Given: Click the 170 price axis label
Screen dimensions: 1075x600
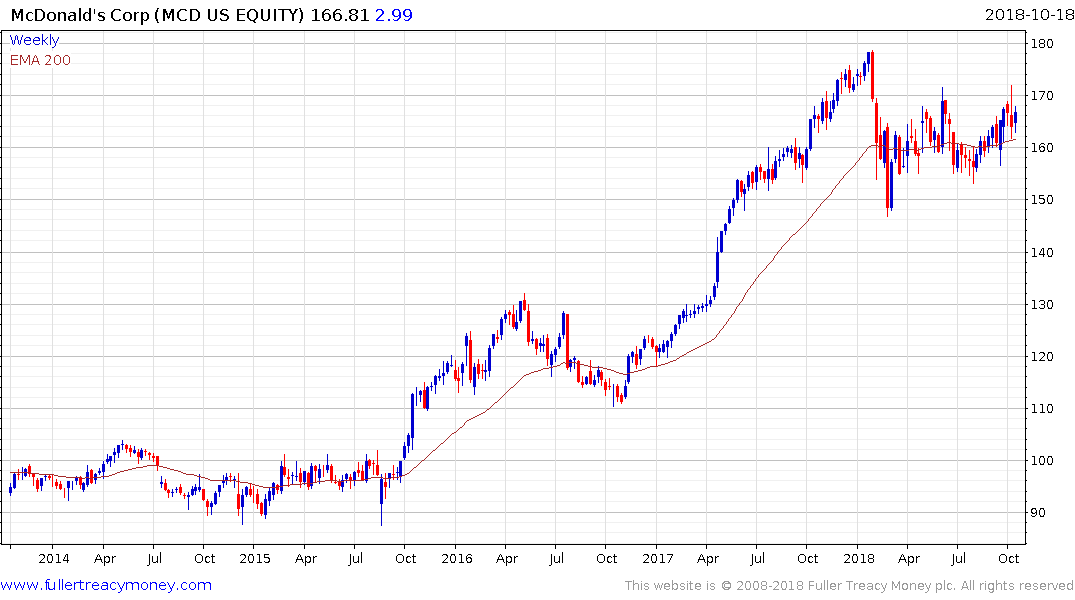Looking at the screenshot, I should (1042, 95).
